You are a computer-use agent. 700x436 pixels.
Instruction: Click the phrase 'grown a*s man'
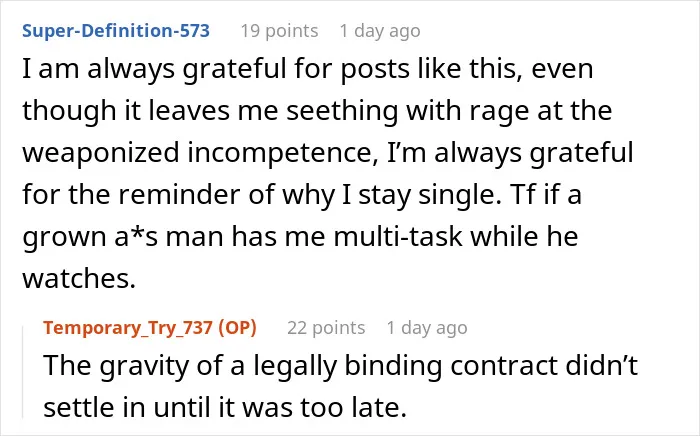123,237
